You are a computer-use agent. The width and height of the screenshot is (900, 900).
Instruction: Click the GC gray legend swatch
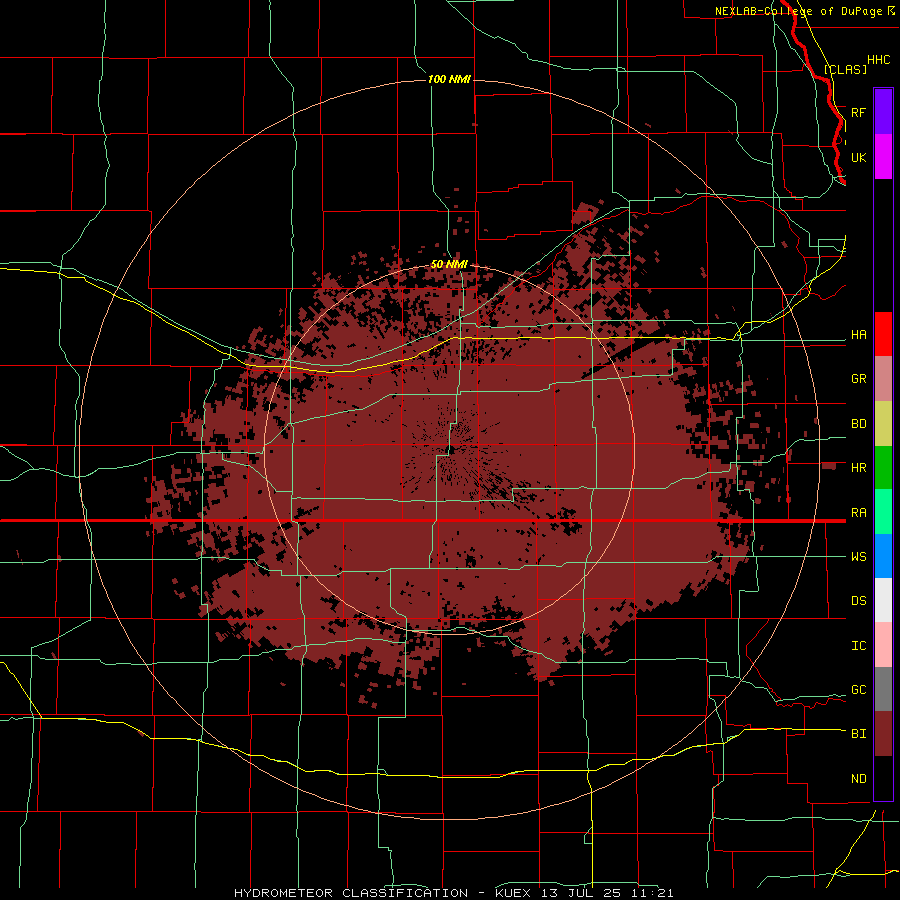pos(883,689)
